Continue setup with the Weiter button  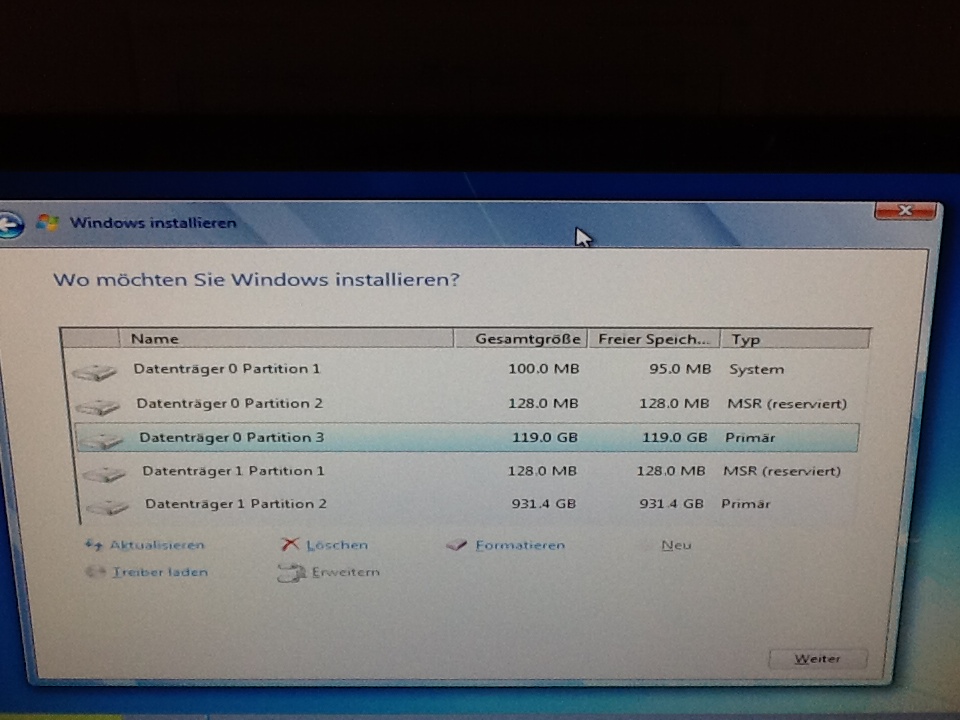click(817, 659)
